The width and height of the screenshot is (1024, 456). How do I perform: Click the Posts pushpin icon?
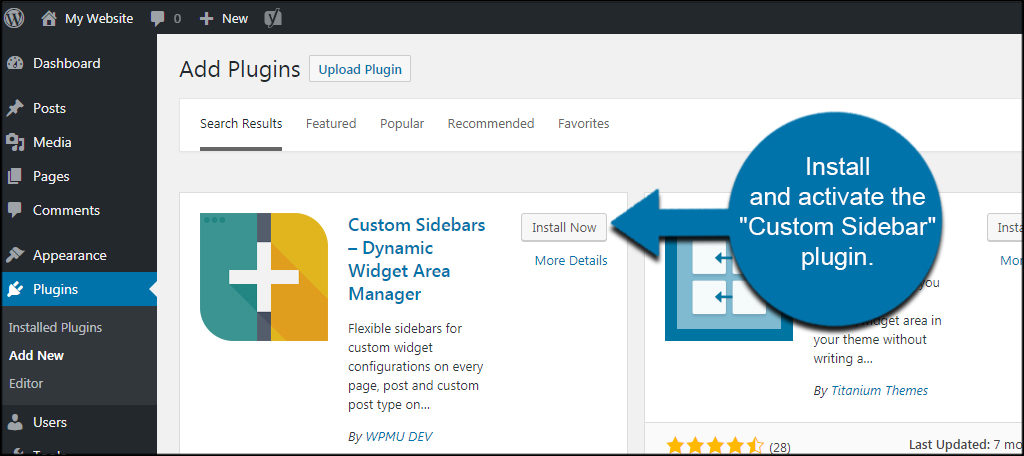click(15, 108)
